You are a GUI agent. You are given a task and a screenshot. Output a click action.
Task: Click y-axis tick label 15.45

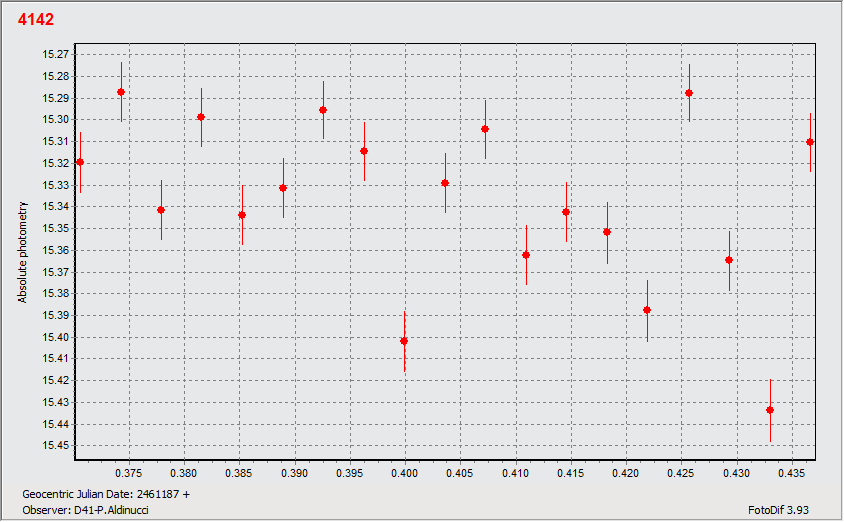55,446
